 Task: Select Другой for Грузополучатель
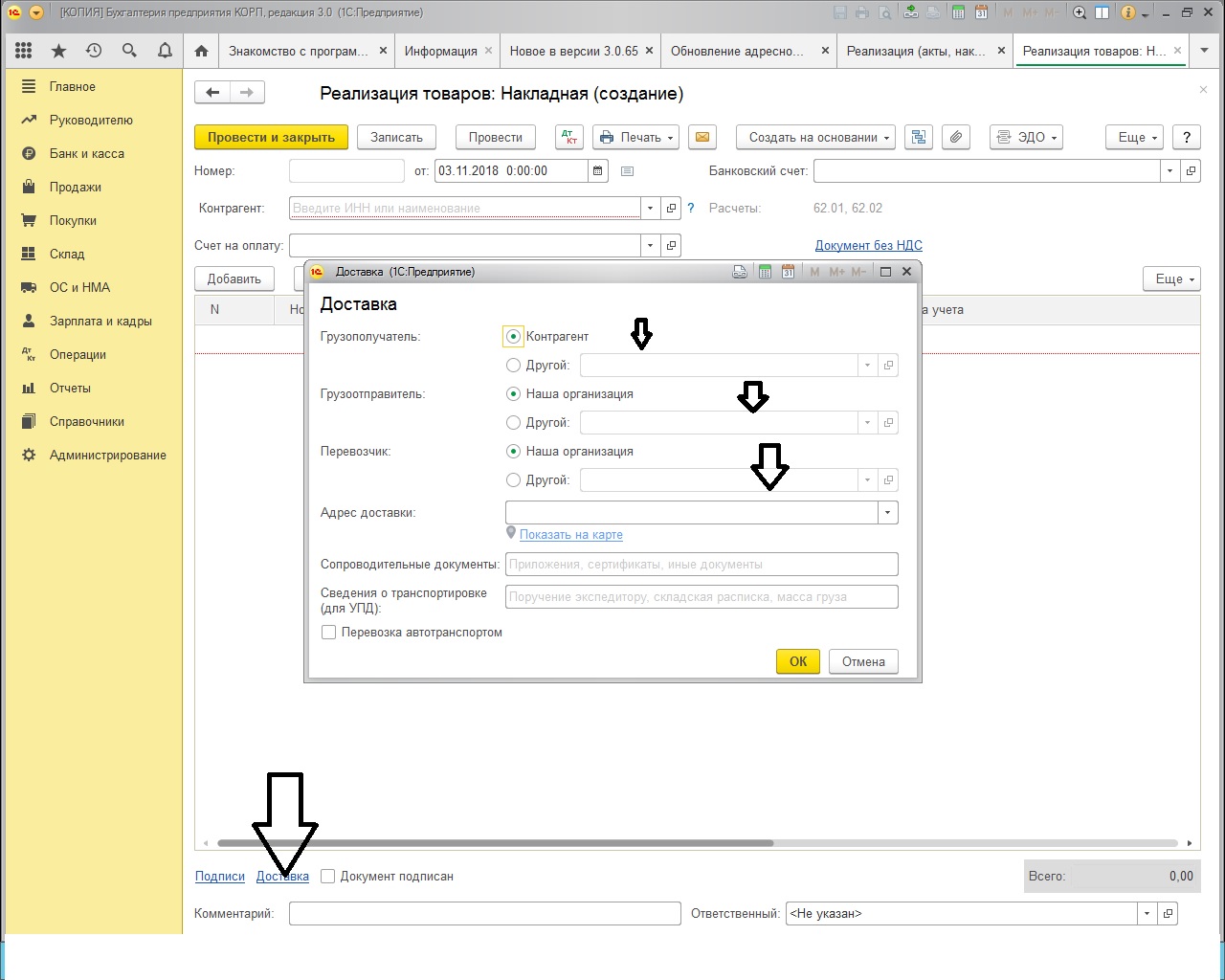pos(514,366)
